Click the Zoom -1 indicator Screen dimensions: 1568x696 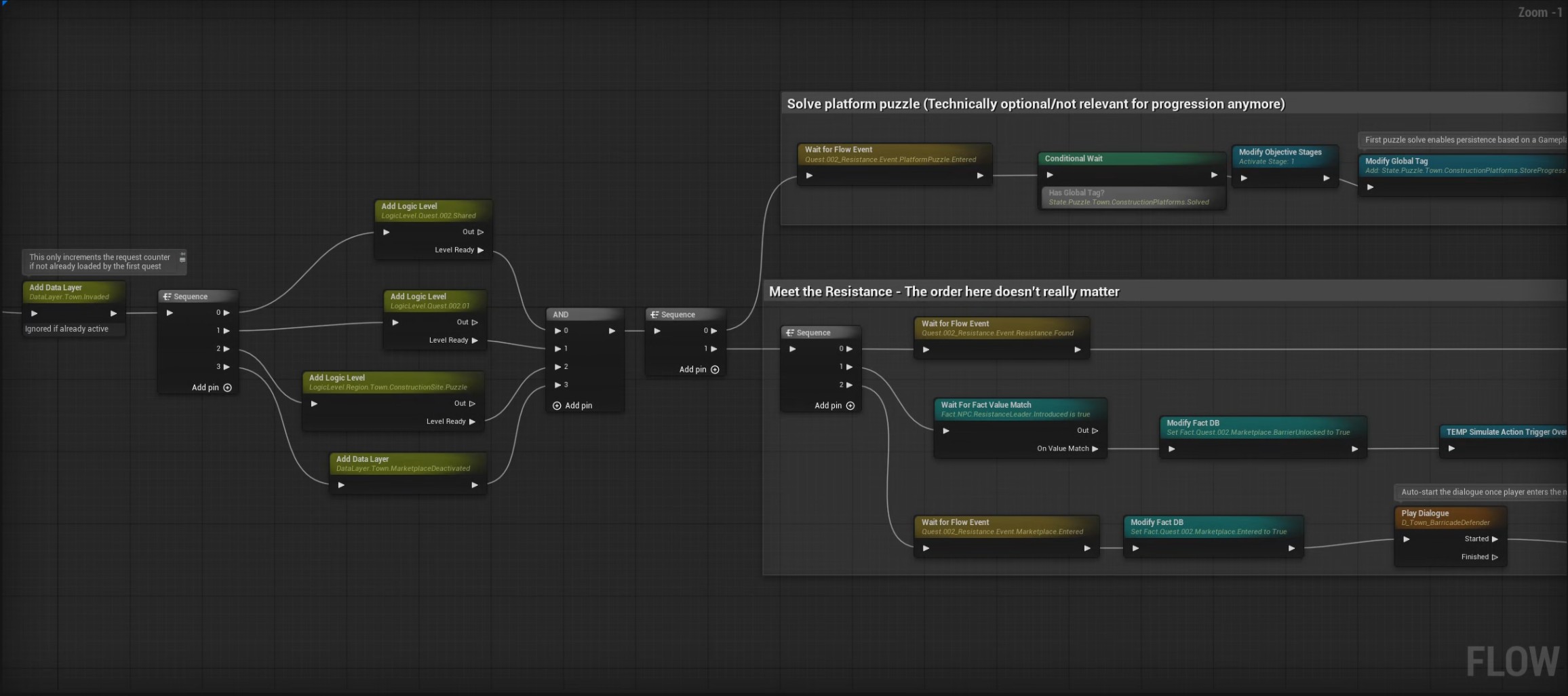pos(1540,12)
